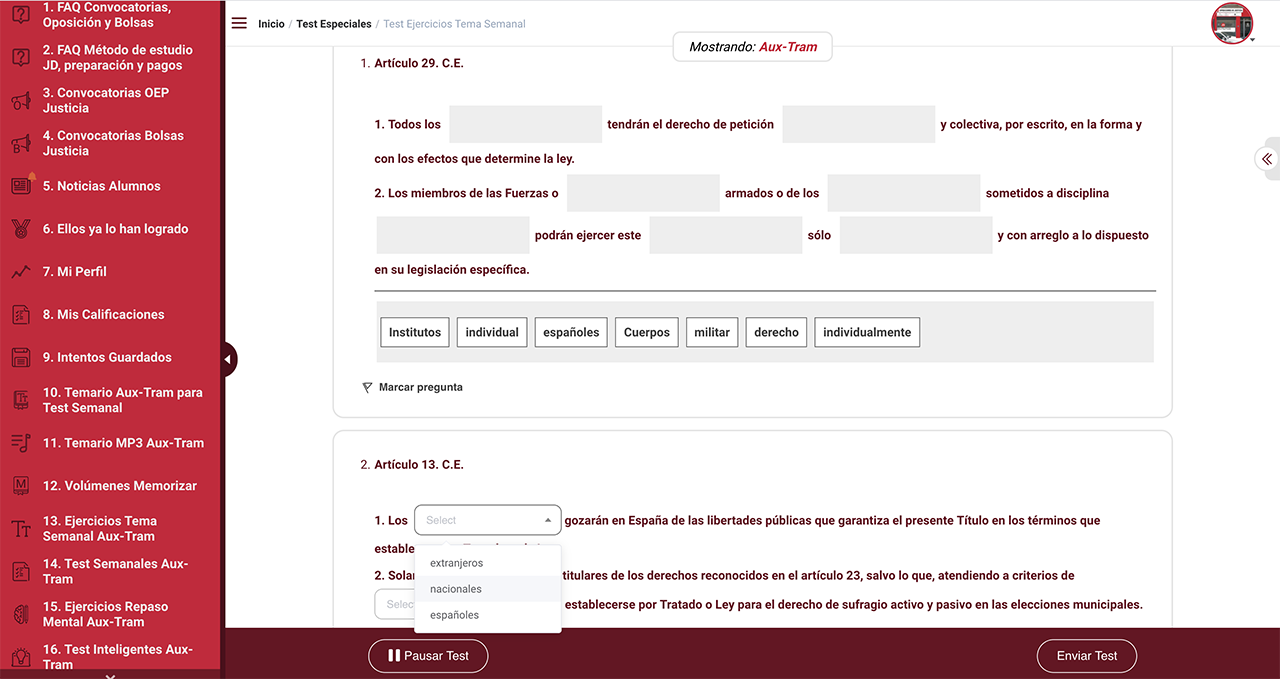Screen dimensions: 1280x679
Task: Click the Noticias Alumnos newspaper icon
Action: [x=21, y=185]
